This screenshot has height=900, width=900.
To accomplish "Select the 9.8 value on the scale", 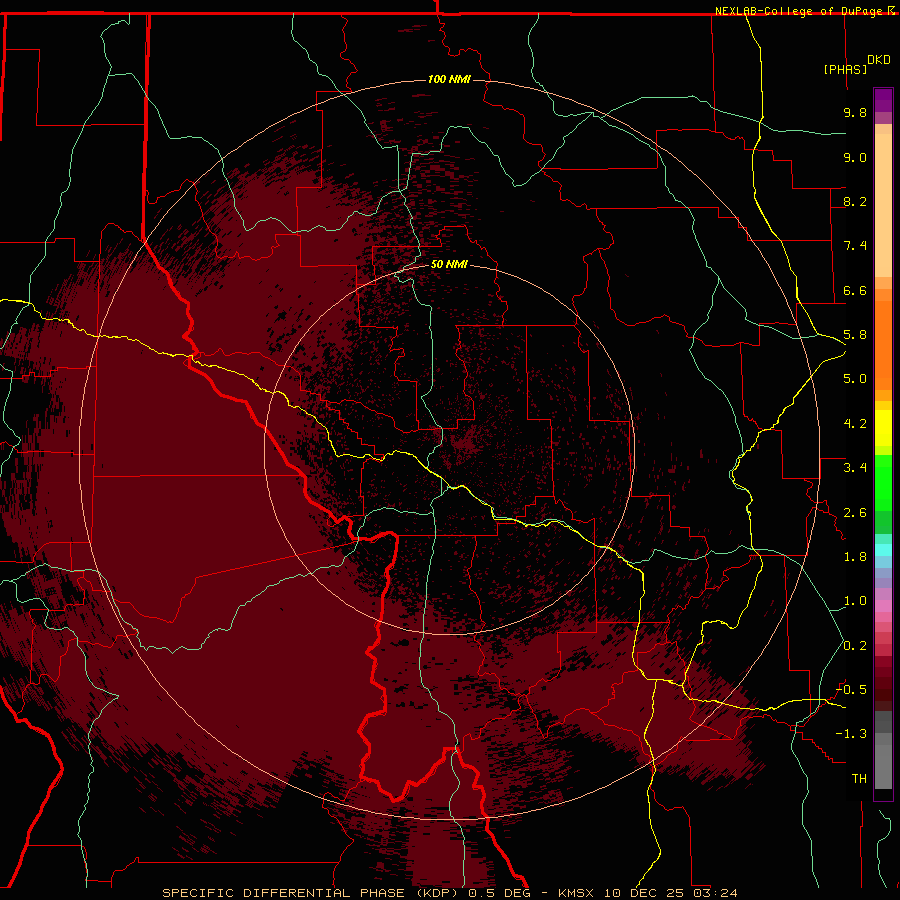I will [x=855, y=112].
